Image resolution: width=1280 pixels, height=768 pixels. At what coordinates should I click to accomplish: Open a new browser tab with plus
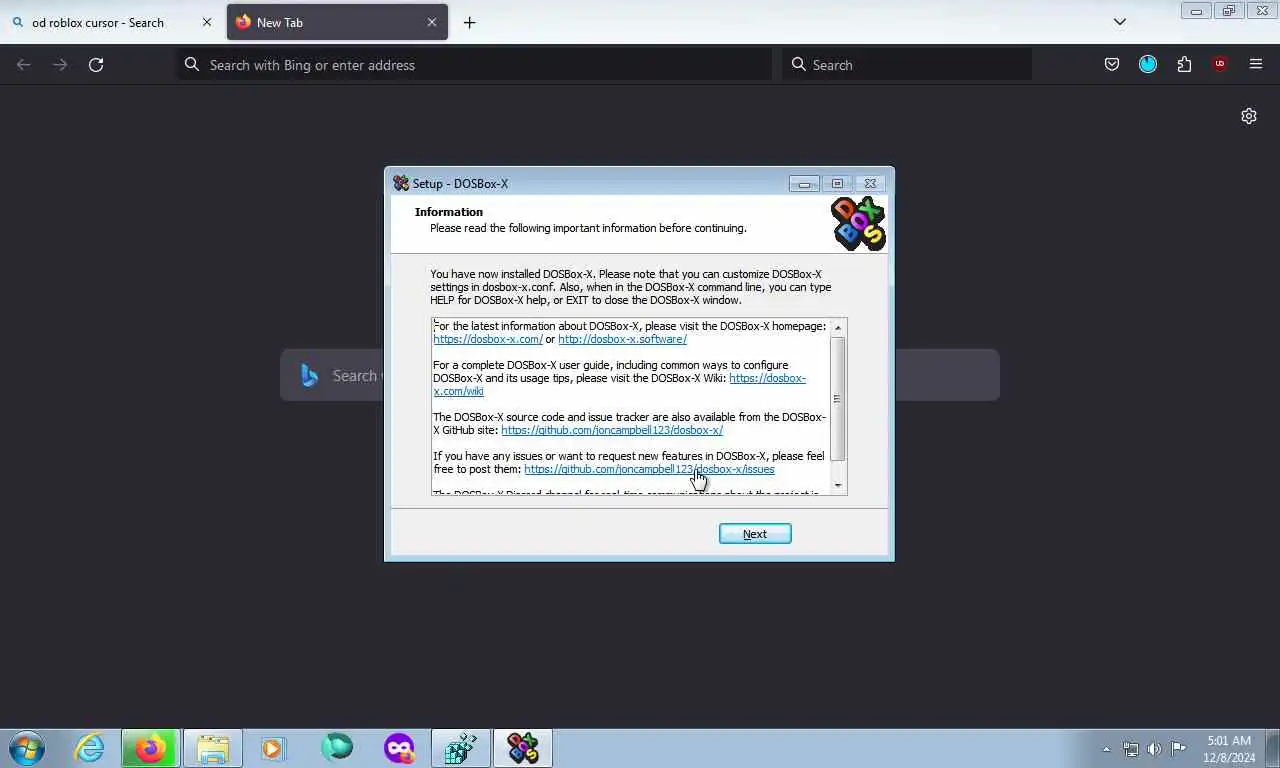[x=469, y=22]
